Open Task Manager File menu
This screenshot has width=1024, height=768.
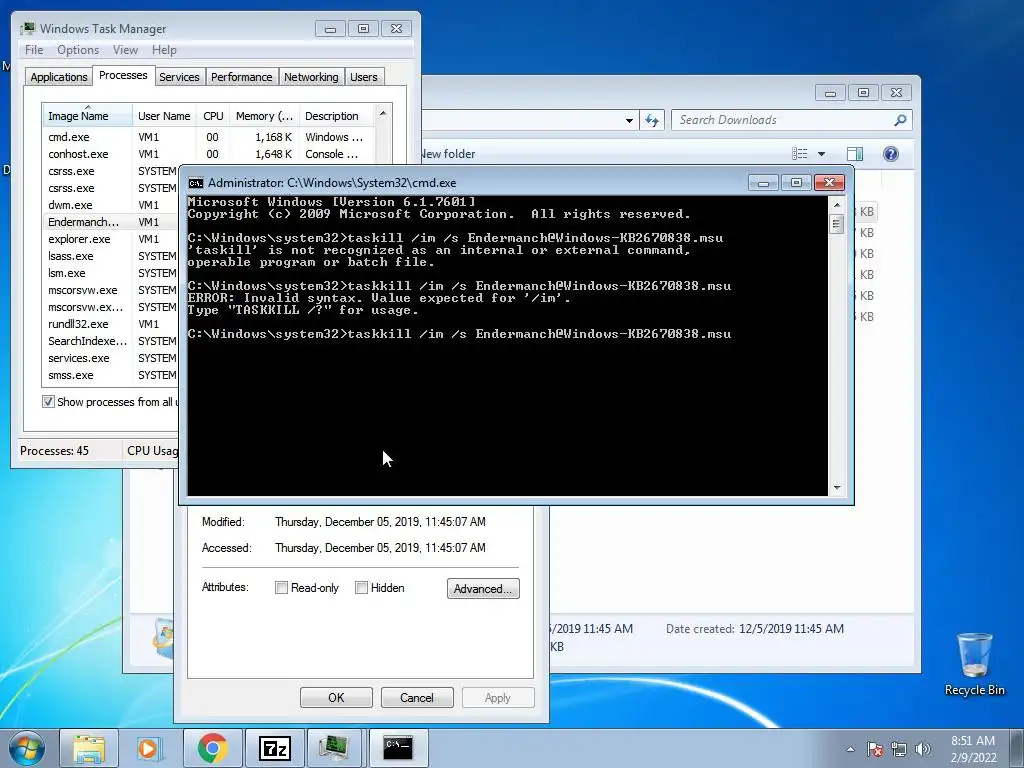34,50
